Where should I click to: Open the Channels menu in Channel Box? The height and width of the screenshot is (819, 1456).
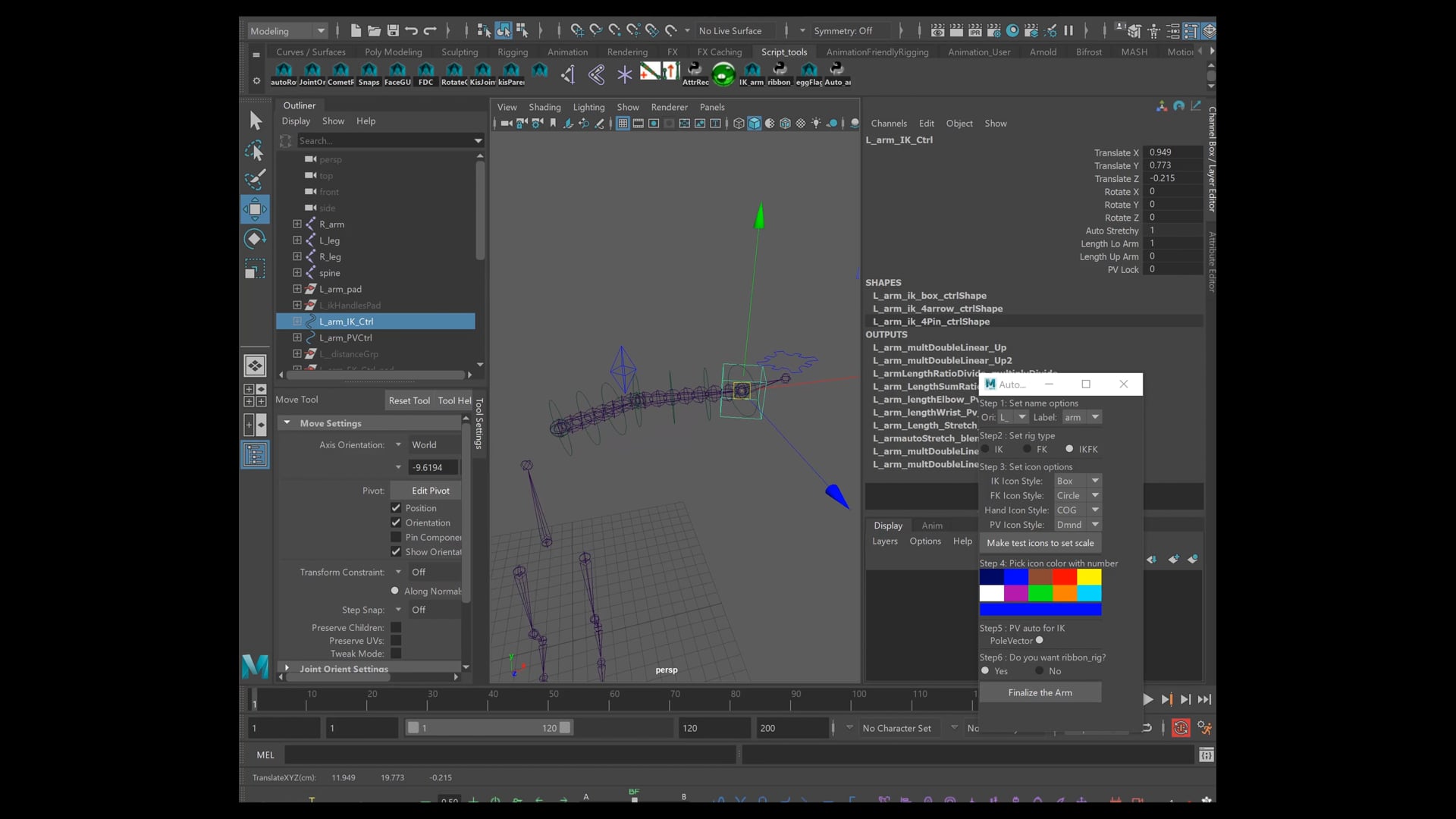[889, 123]
